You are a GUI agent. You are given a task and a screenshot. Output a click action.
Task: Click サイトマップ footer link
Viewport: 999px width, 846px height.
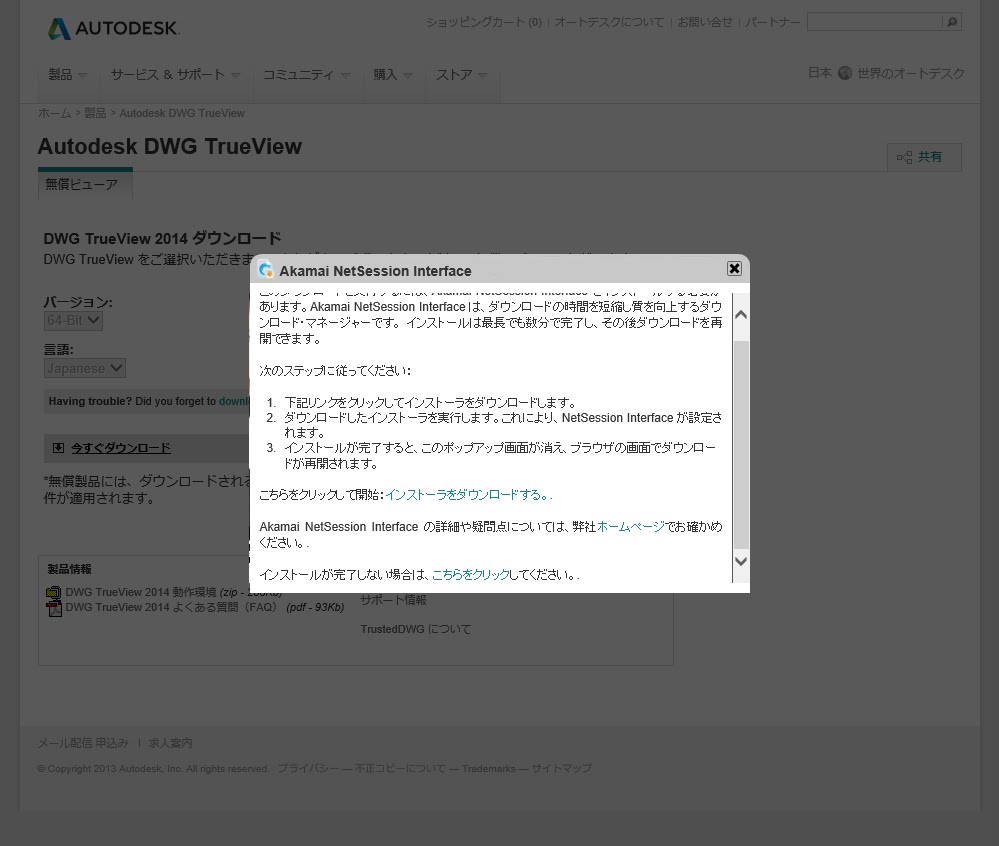(x=561, y=769)
